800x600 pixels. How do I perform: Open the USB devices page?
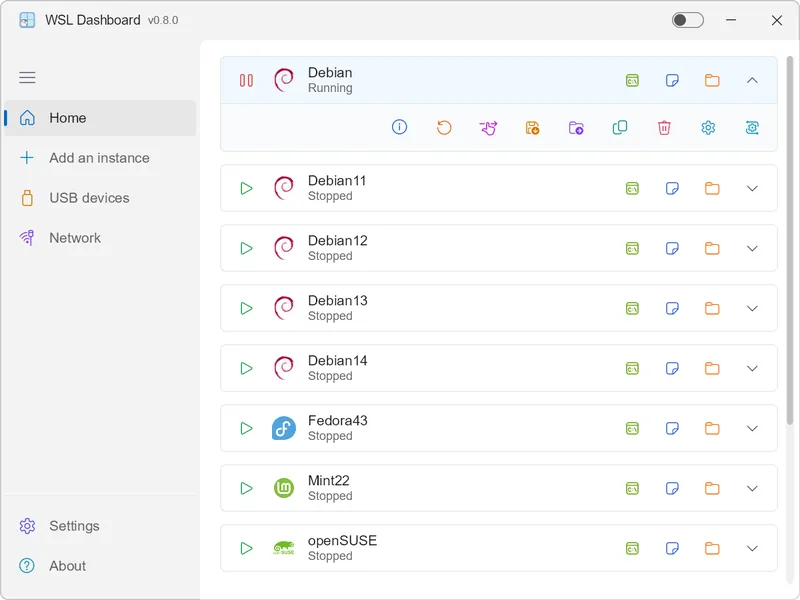(100, 198)
